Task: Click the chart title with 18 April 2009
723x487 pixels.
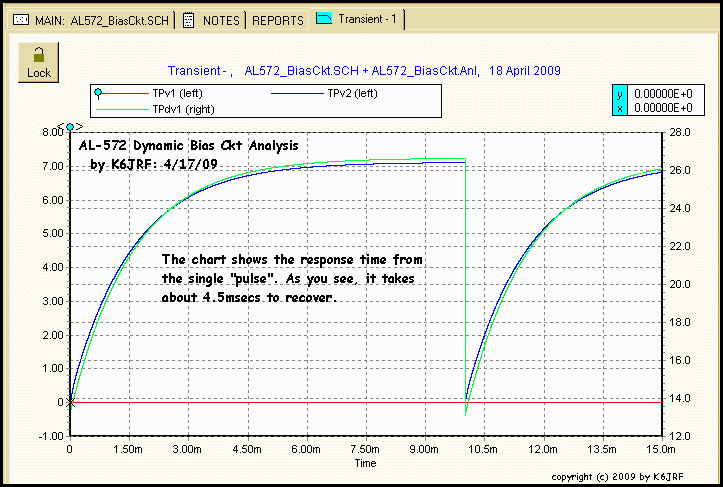Action: (364, 71)
